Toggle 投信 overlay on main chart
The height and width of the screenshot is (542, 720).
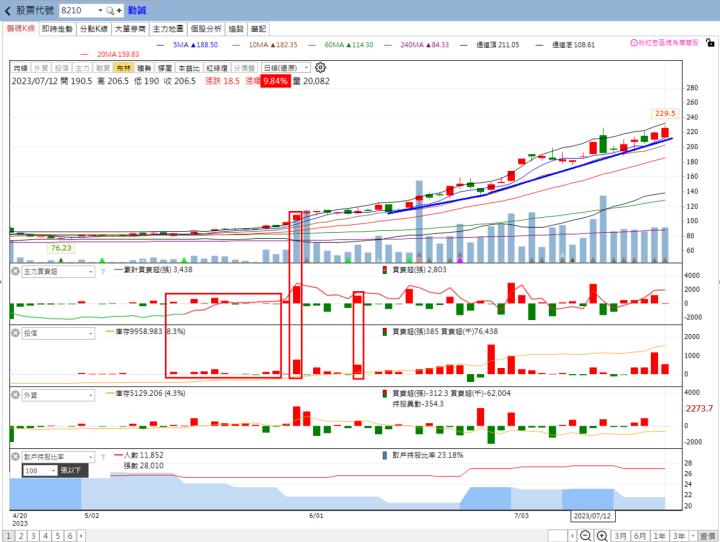click(x=62, y=68)
